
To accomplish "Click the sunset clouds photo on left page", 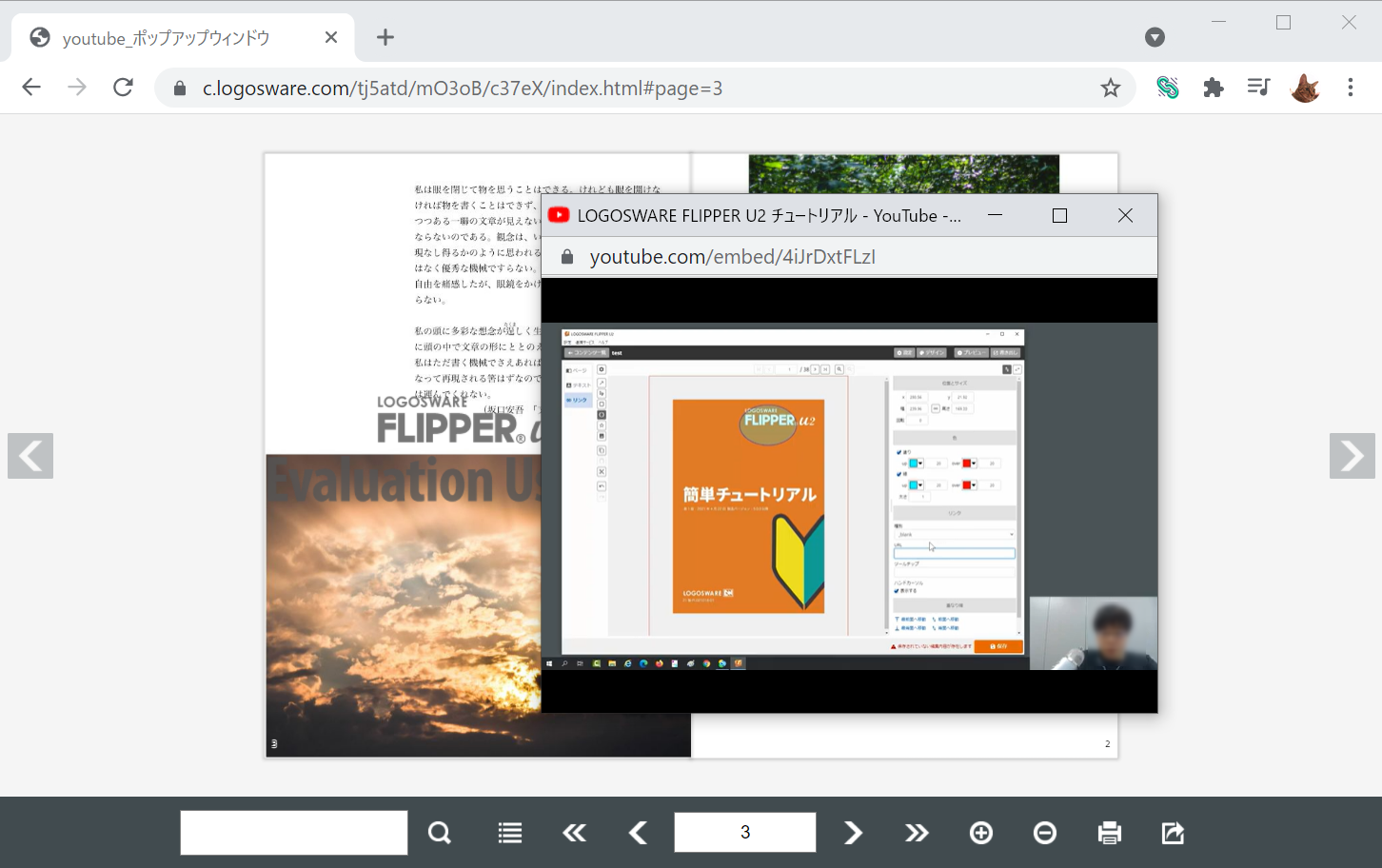I will tap(404, 605).
